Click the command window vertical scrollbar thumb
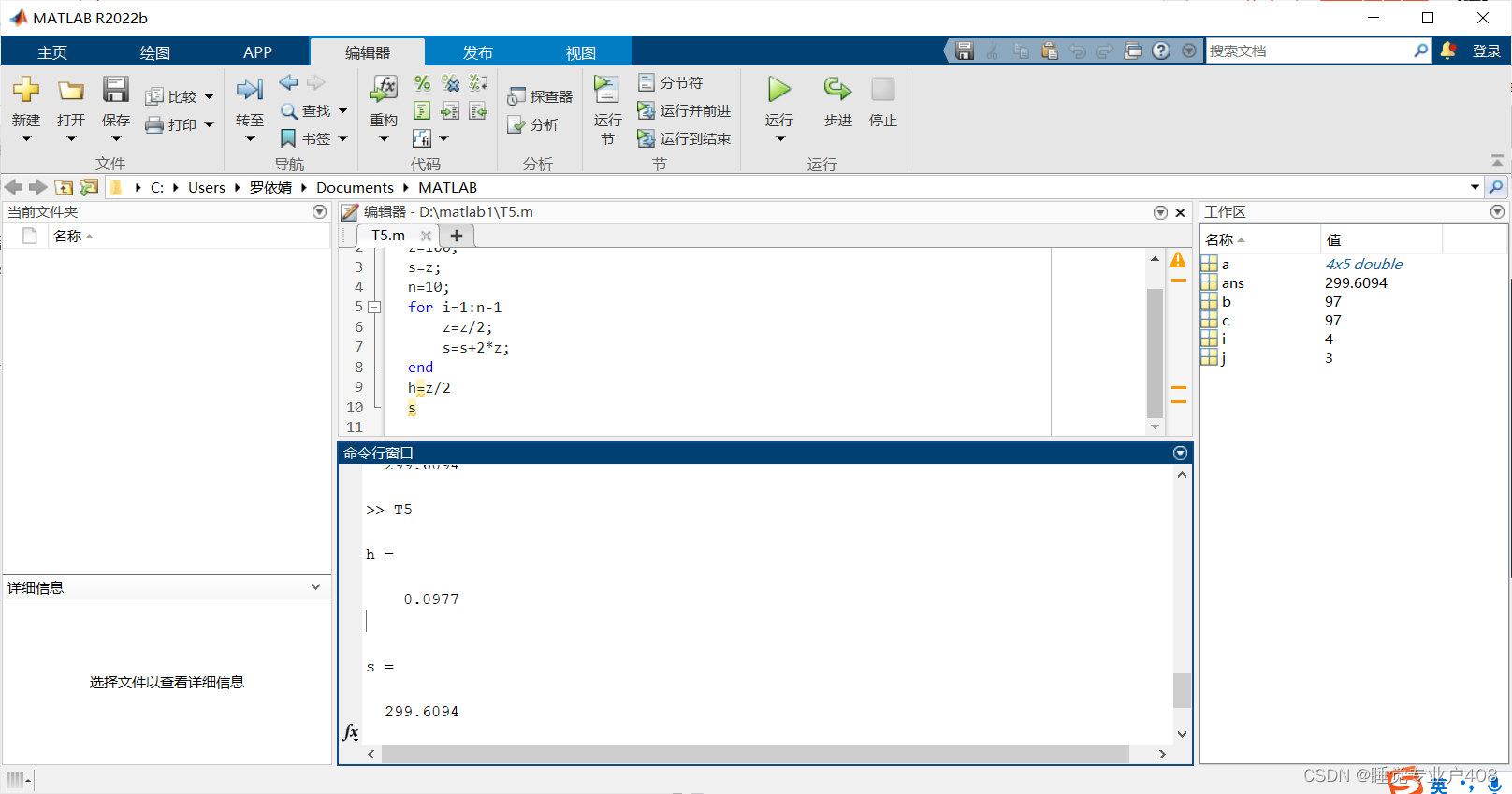The width and height of the screenshot is (1512, 794). coord(1182,690)
